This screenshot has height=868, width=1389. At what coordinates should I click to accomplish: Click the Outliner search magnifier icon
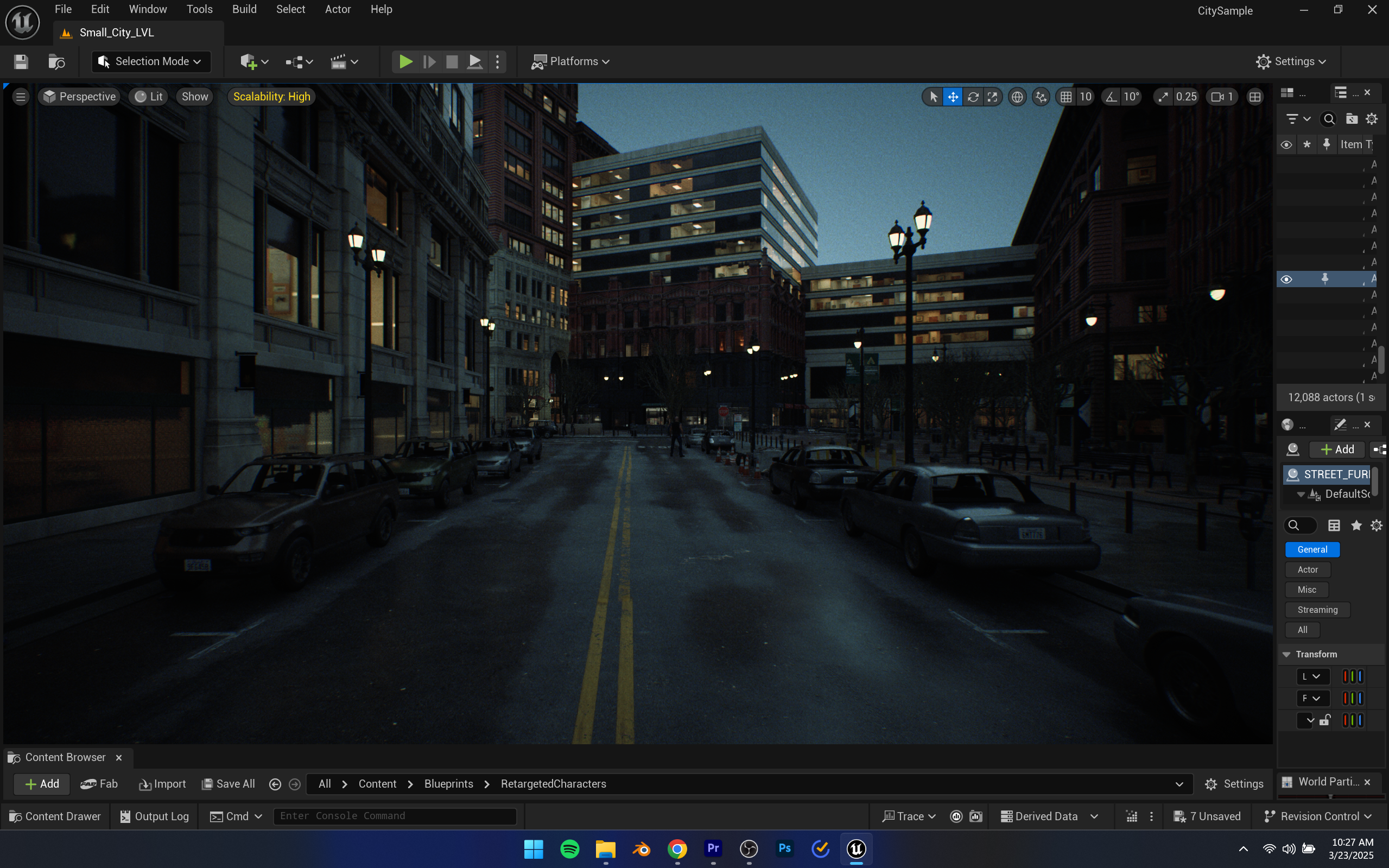click(1329, 119)
